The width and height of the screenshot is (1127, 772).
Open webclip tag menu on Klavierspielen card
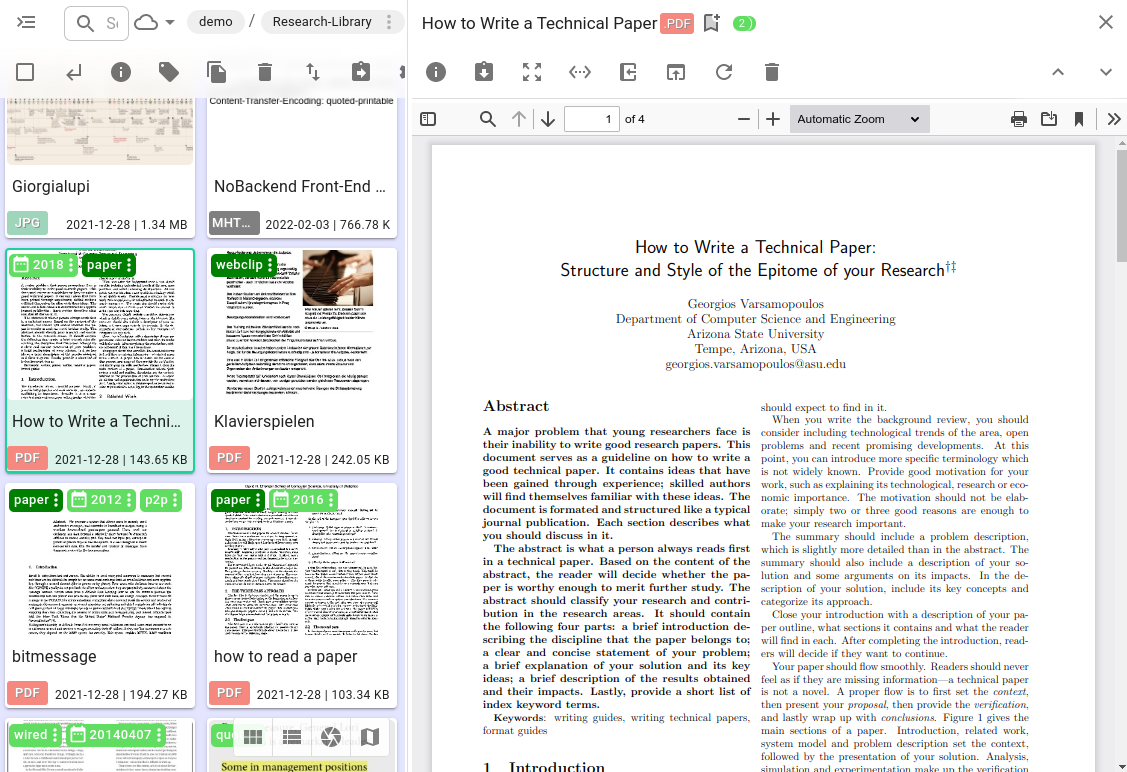click(x=270, y=265)
